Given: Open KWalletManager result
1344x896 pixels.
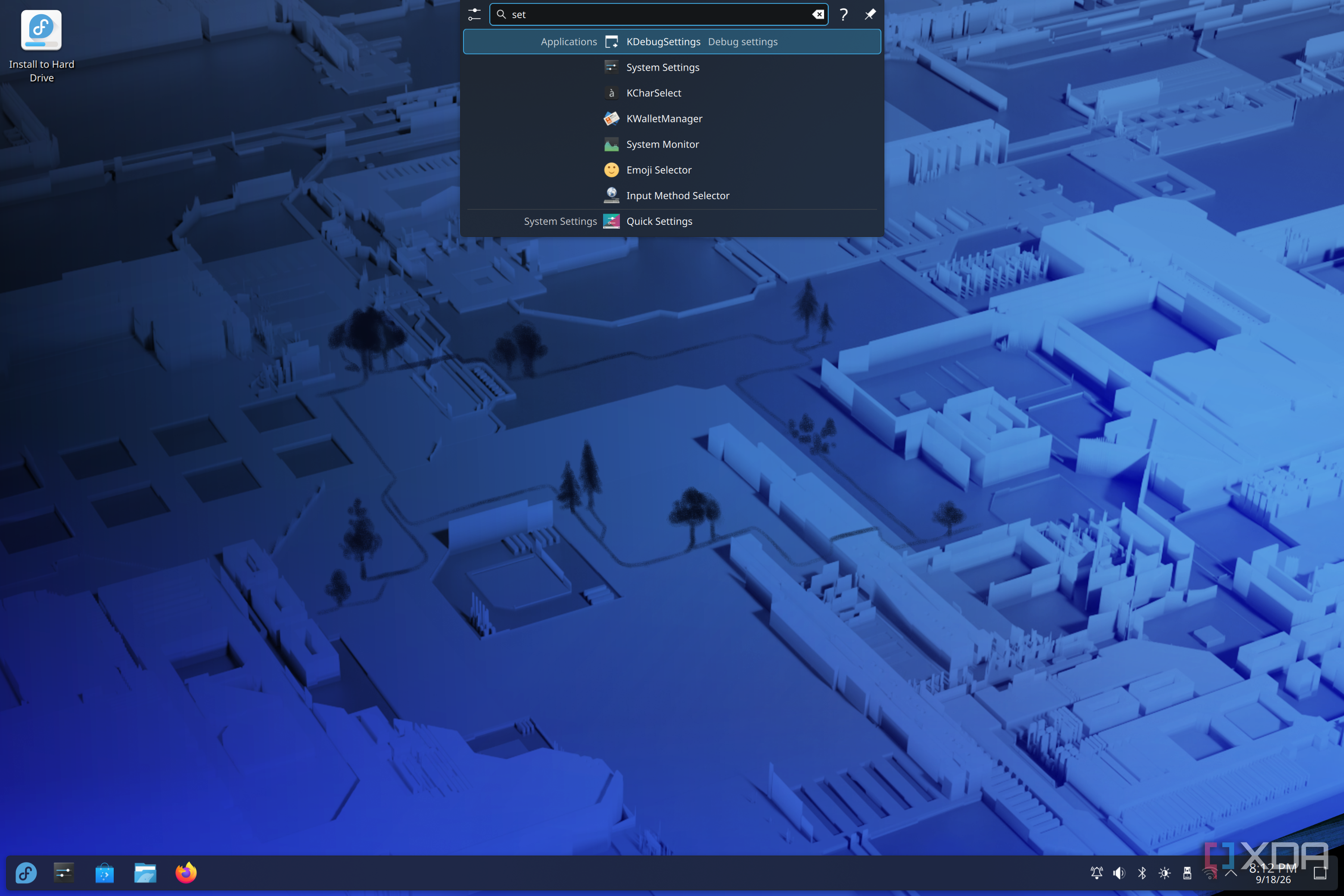Looking at the screenshot, I should coord(672,119).
